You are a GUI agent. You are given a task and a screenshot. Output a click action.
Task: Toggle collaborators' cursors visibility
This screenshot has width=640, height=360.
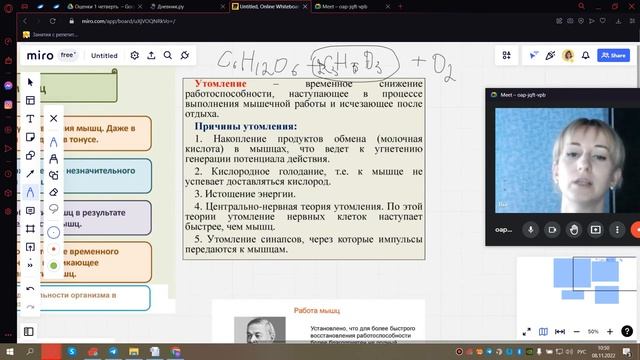[533, 55]
